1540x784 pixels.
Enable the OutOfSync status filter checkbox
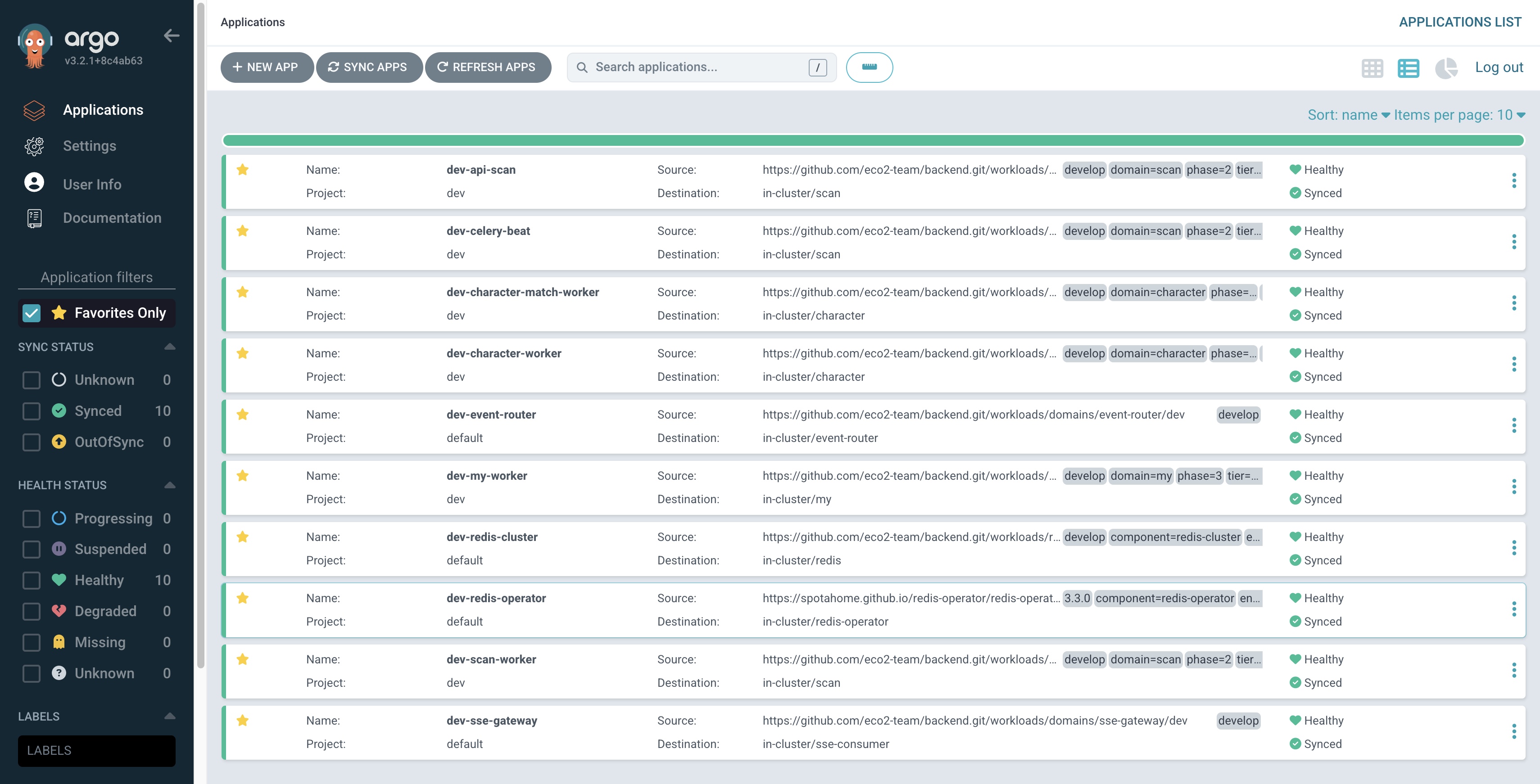[32, 442]
